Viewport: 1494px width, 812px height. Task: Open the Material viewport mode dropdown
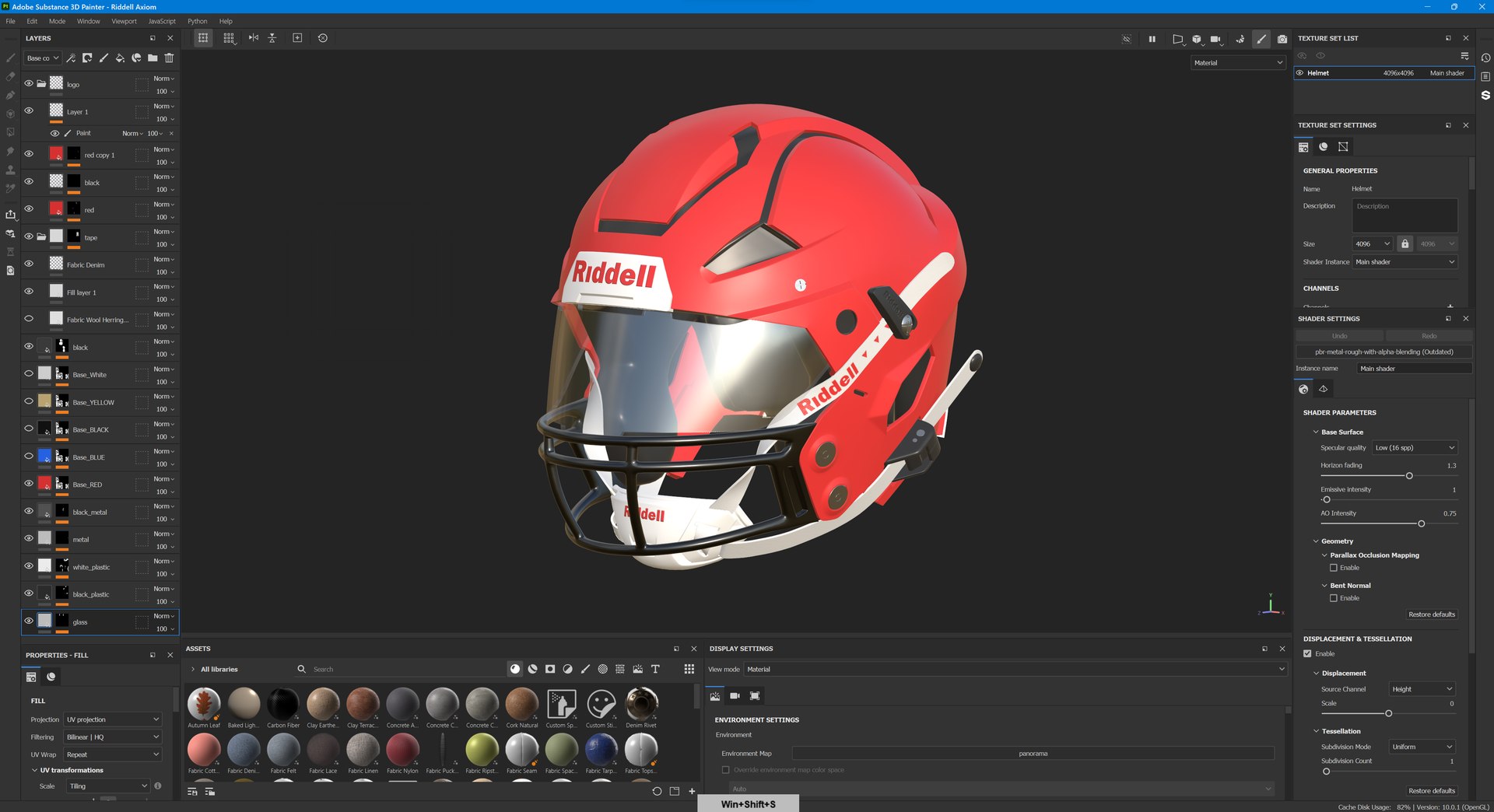click(x=1238, y=63)
